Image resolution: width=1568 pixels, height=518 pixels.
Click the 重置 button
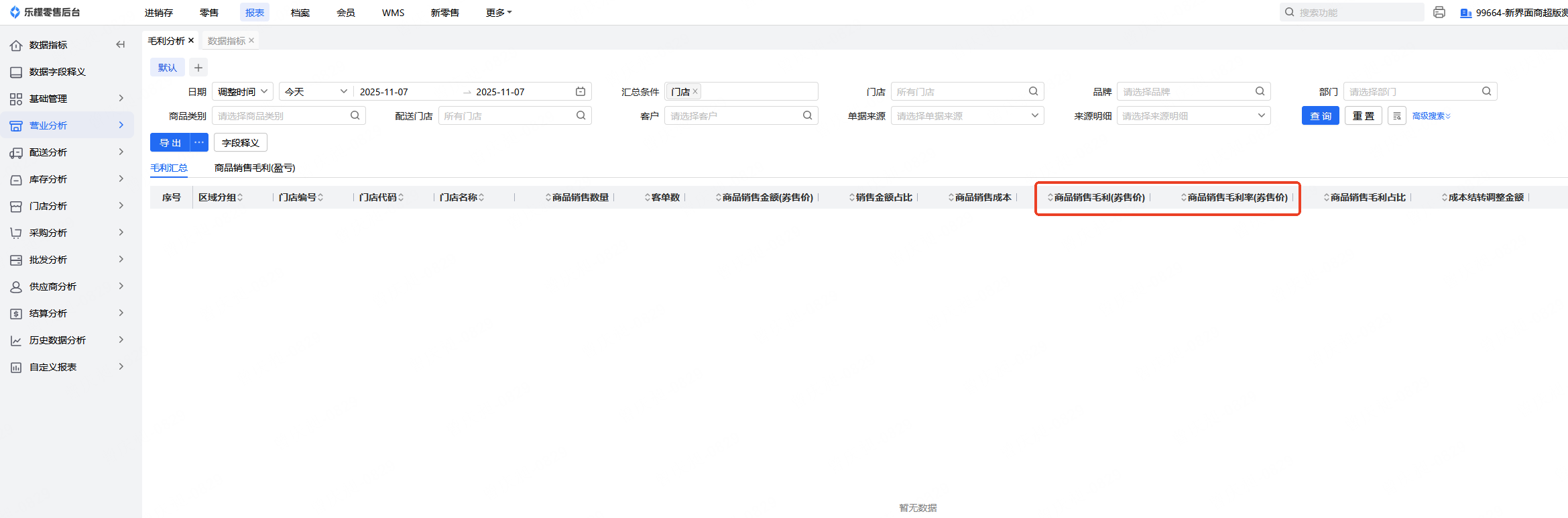pos(1364,116)
